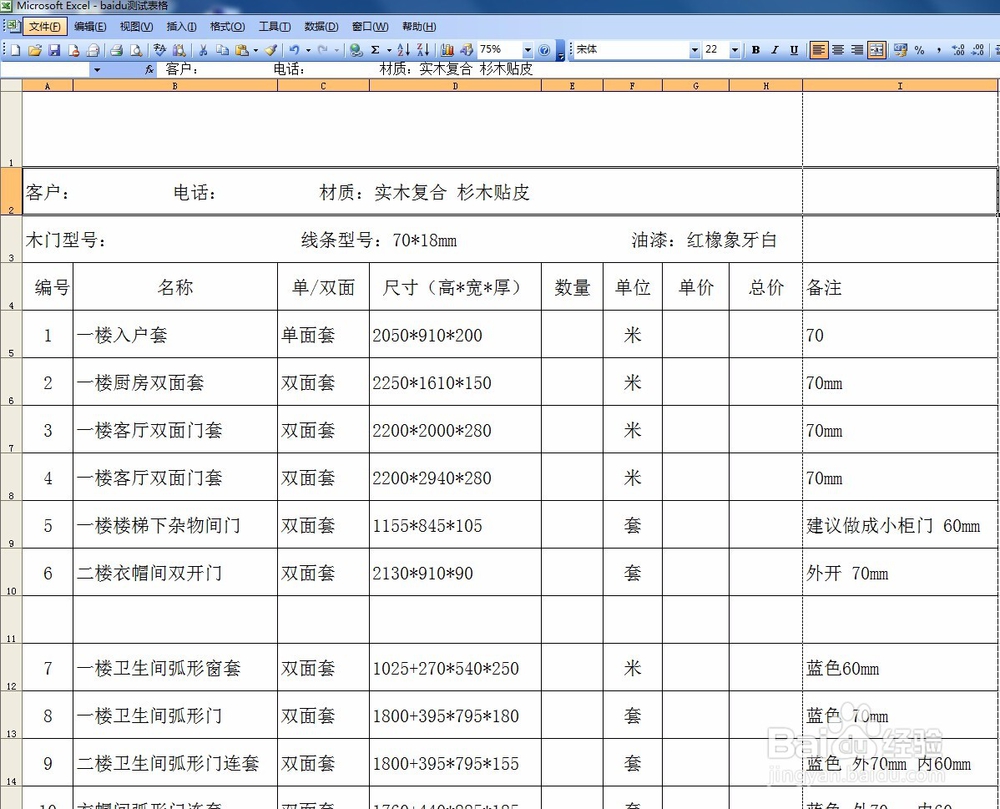Expand the font name dropdown

[695, 50]
